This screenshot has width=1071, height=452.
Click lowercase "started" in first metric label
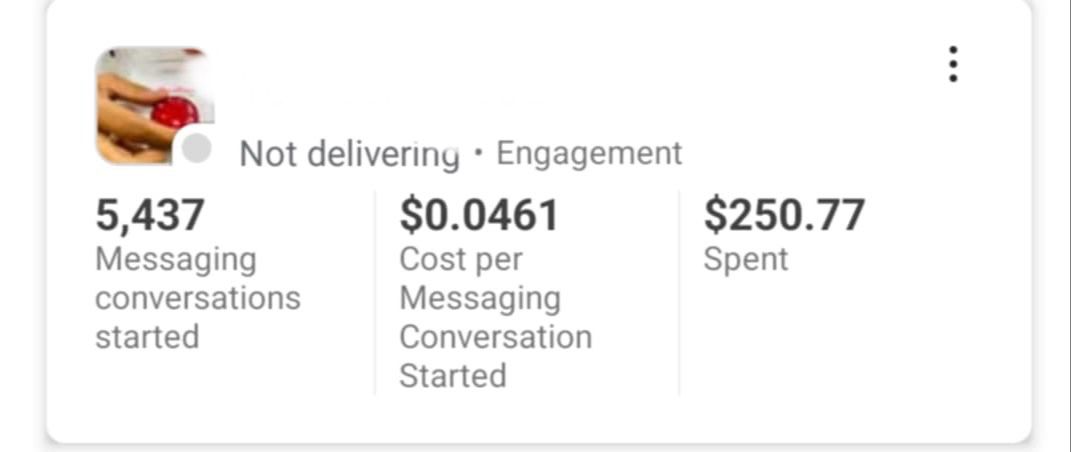(x=147, y=336)
